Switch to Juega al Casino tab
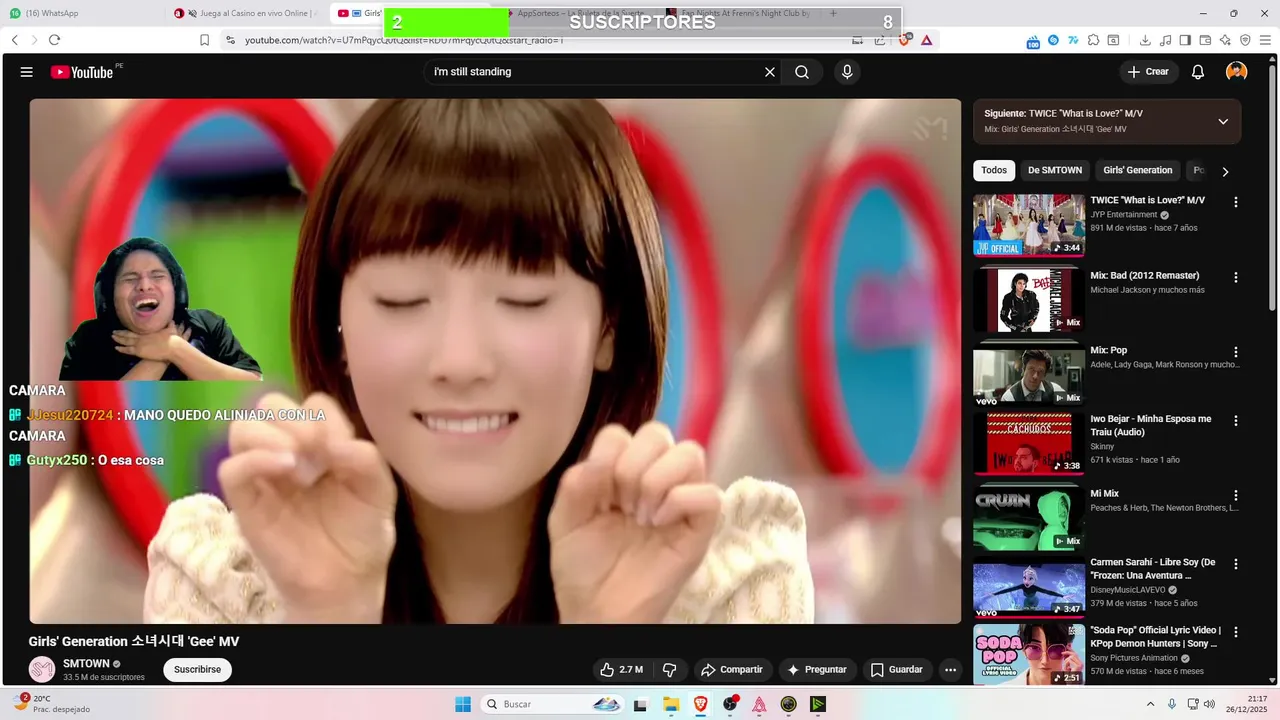 (x=248, y=13)
